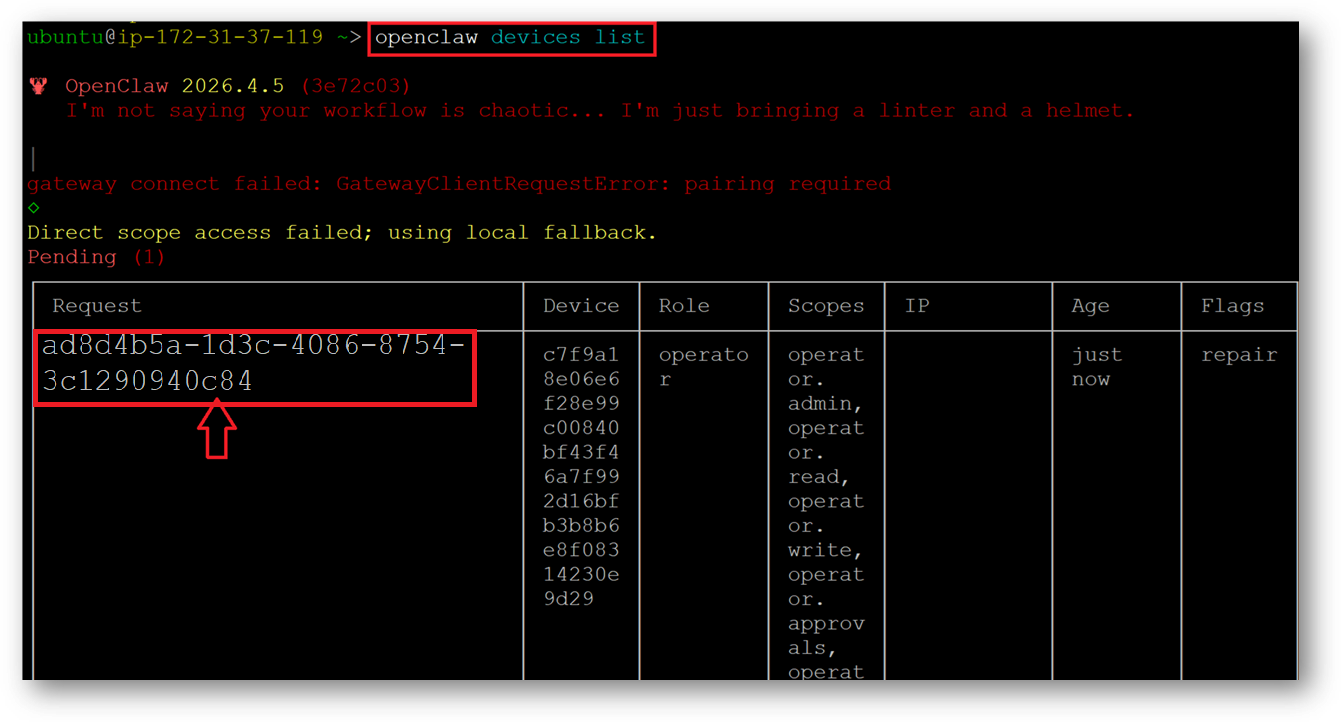Click the 'repair' flag cell

coord(1239,355)
